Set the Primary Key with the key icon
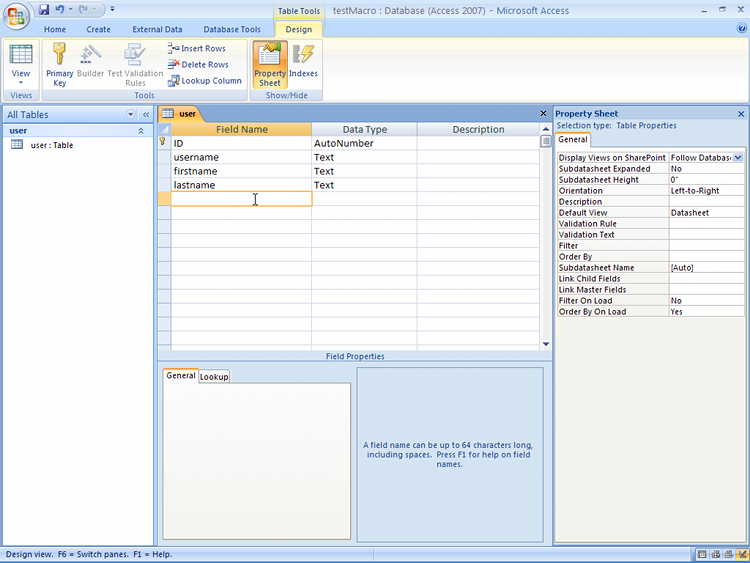Image resolution: width=750 pixels, height=563 pixels. 59,64
